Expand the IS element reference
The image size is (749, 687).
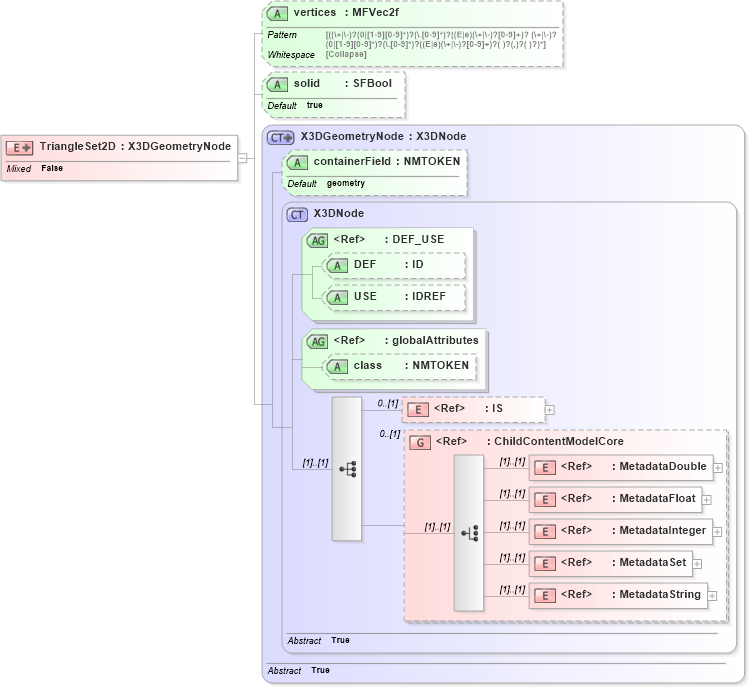click(x=550, y=410)
